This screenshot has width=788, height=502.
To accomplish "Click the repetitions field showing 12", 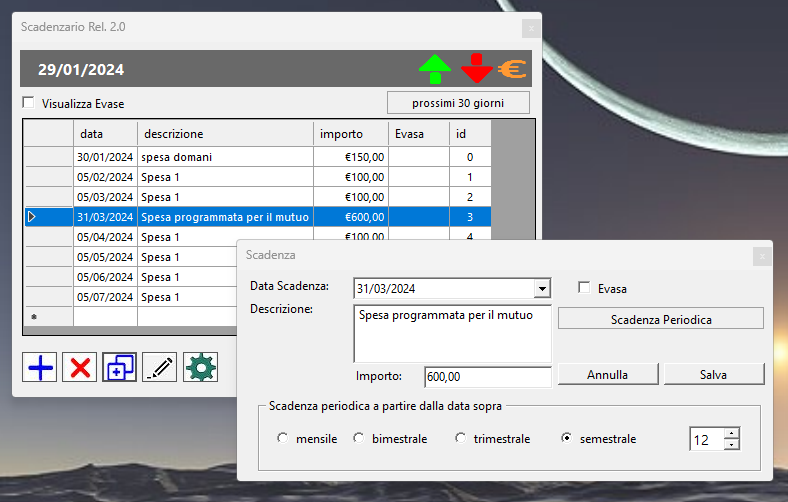I will point(708,440).
